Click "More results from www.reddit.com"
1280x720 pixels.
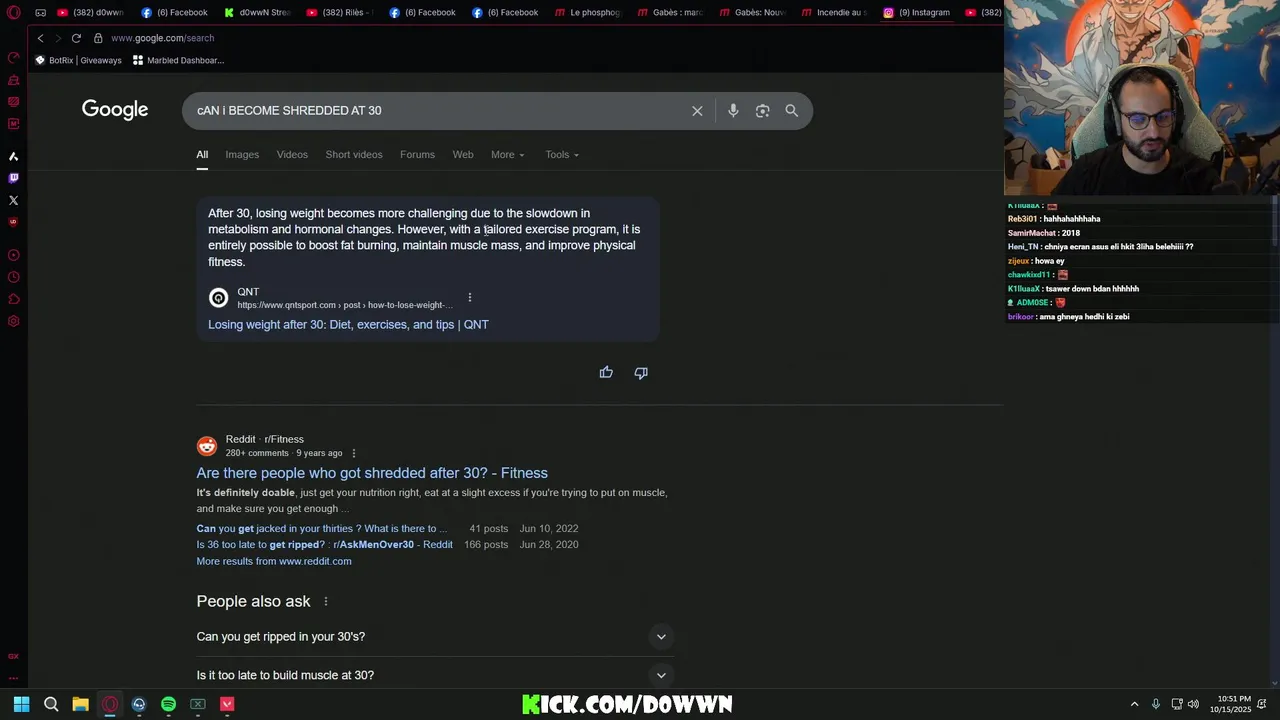[x=274, y=561]
